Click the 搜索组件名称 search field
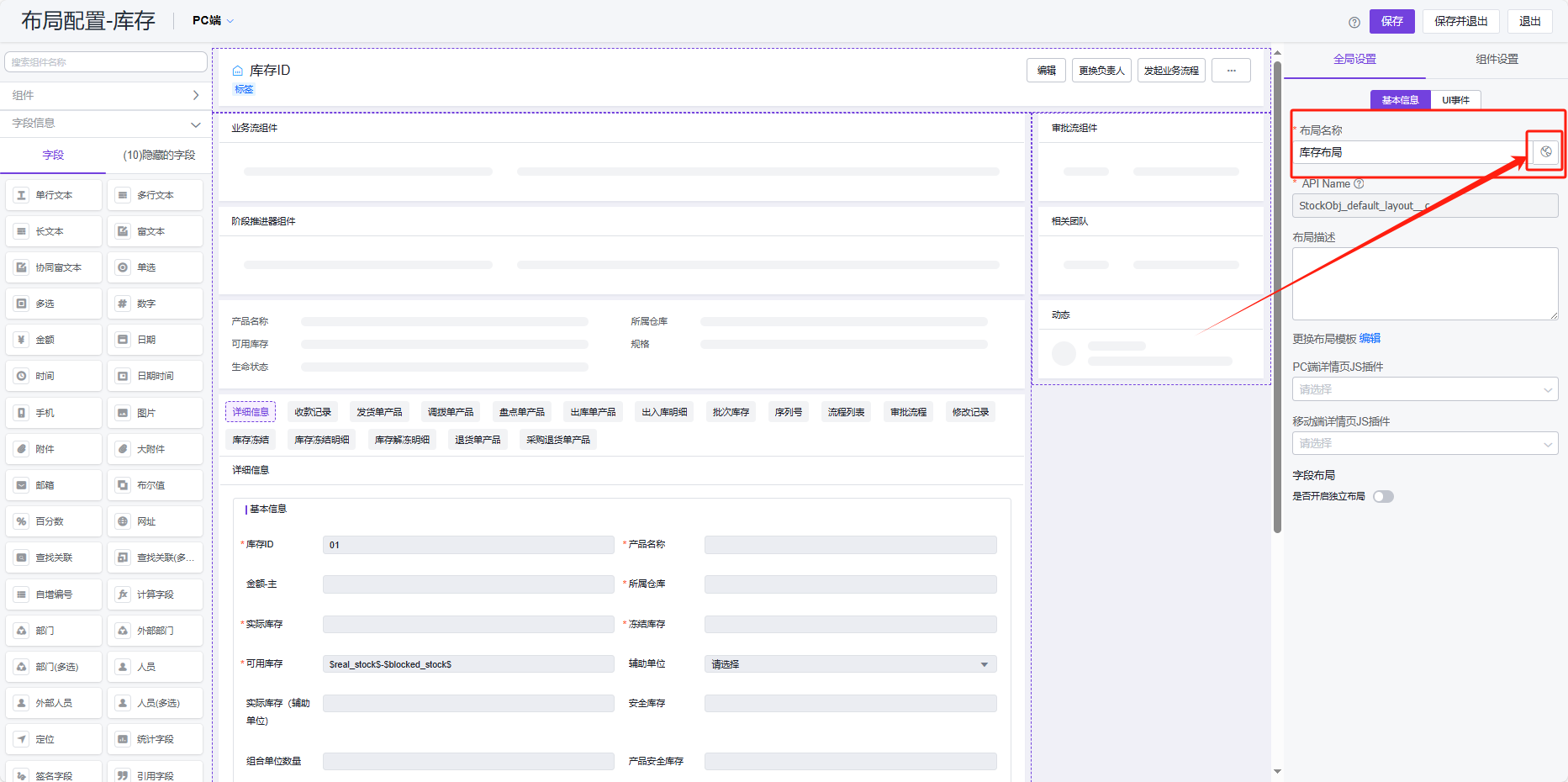Screen dimensions: 1568x782 coord(106,62)
